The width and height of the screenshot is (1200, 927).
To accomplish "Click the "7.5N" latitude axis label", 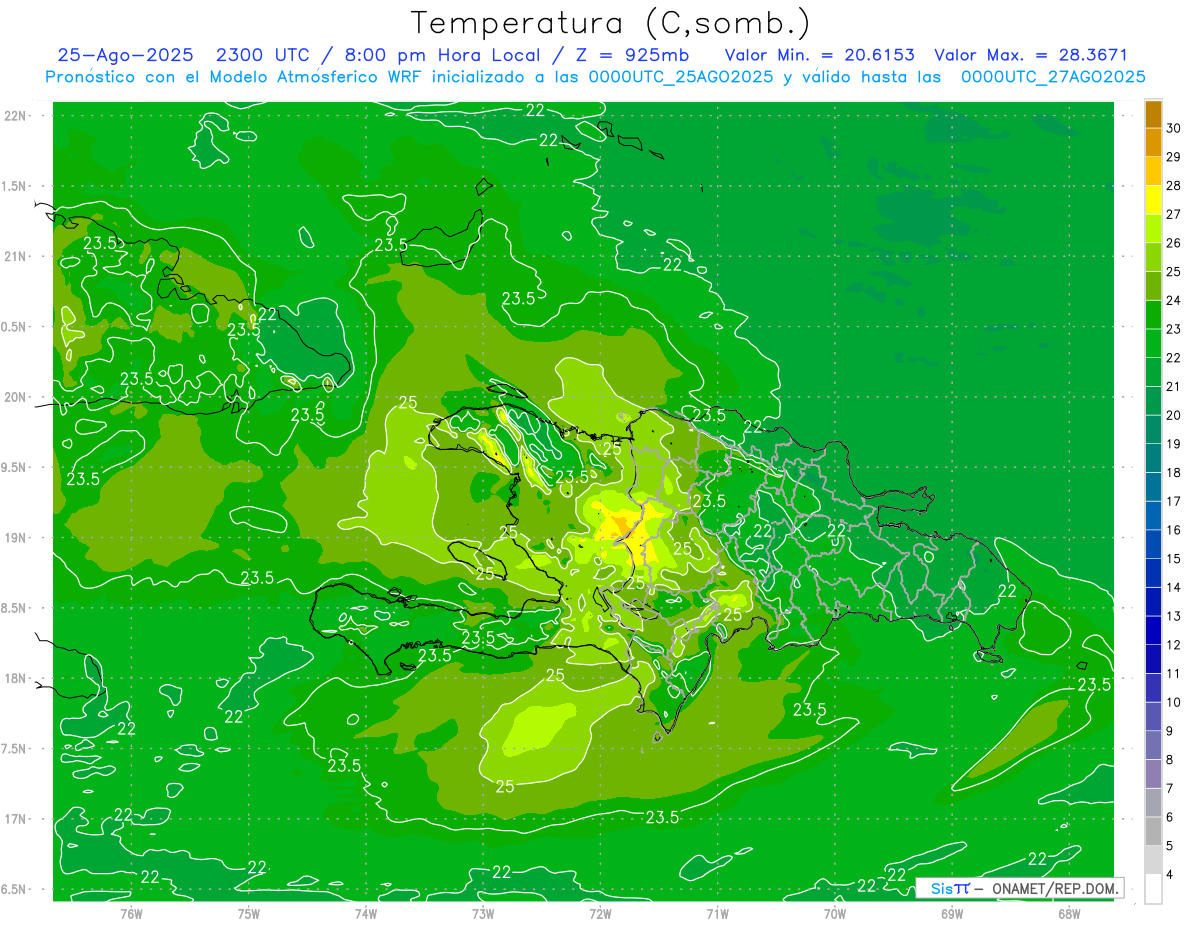I will [x=14, y=748].
